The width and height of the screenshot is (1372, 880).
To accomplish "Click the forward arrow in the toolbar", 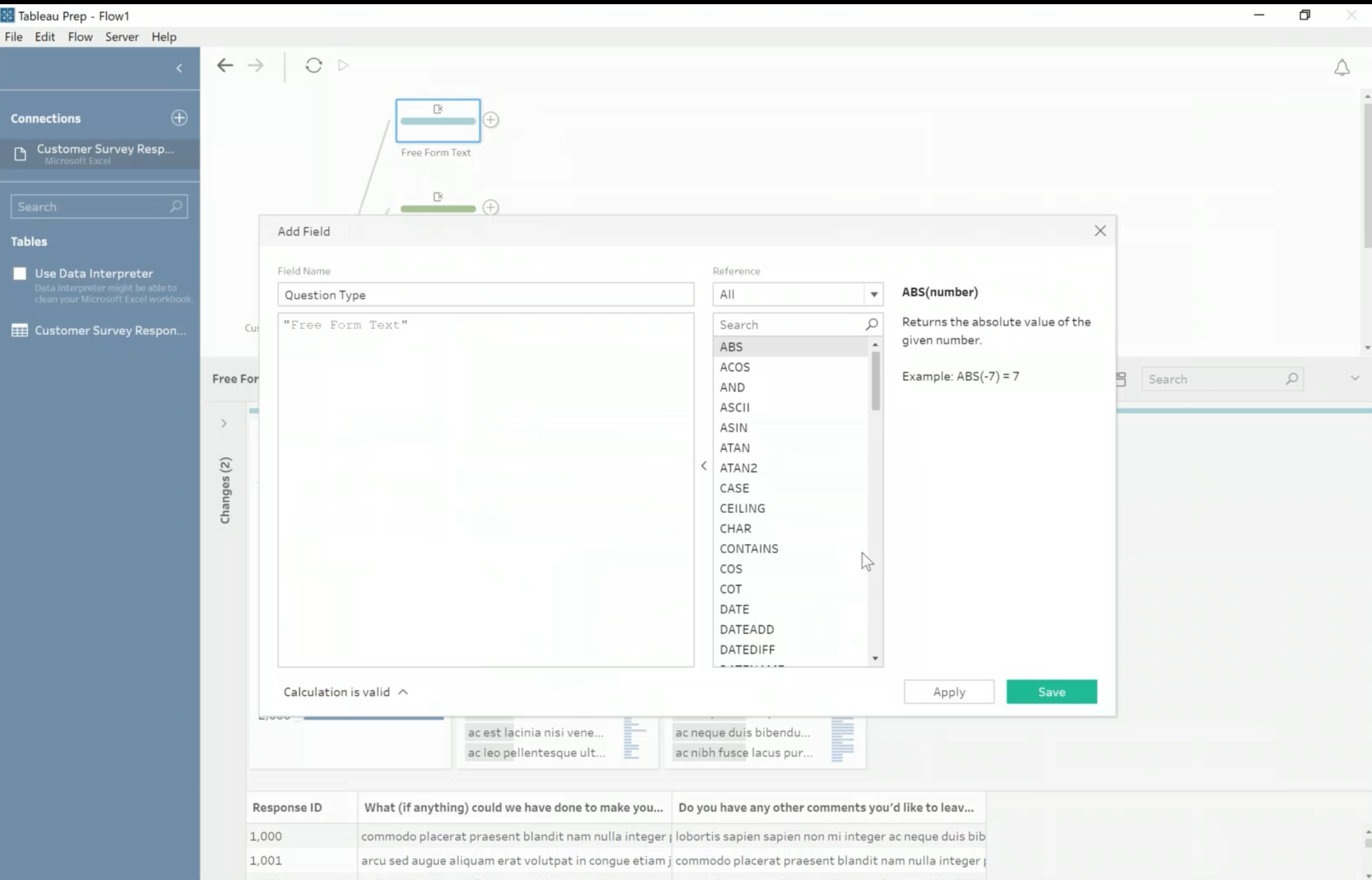I will pyautogui.click(x=255, y=65).
